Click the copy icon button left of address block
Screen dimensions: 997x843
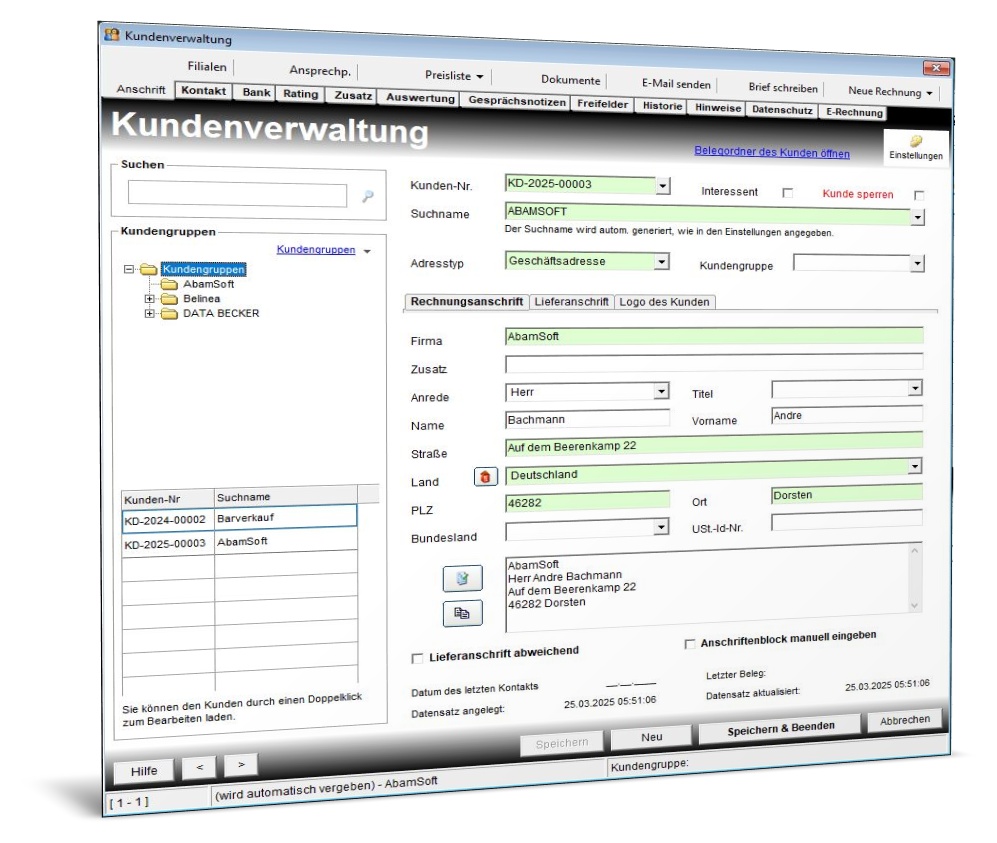462,613
